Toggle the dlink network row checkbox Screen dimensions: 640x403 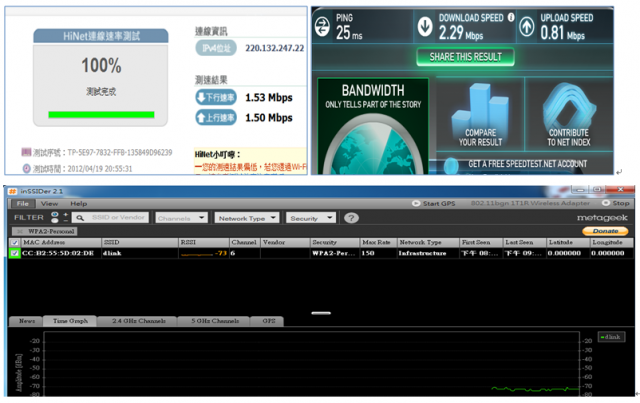click(14, 253)
